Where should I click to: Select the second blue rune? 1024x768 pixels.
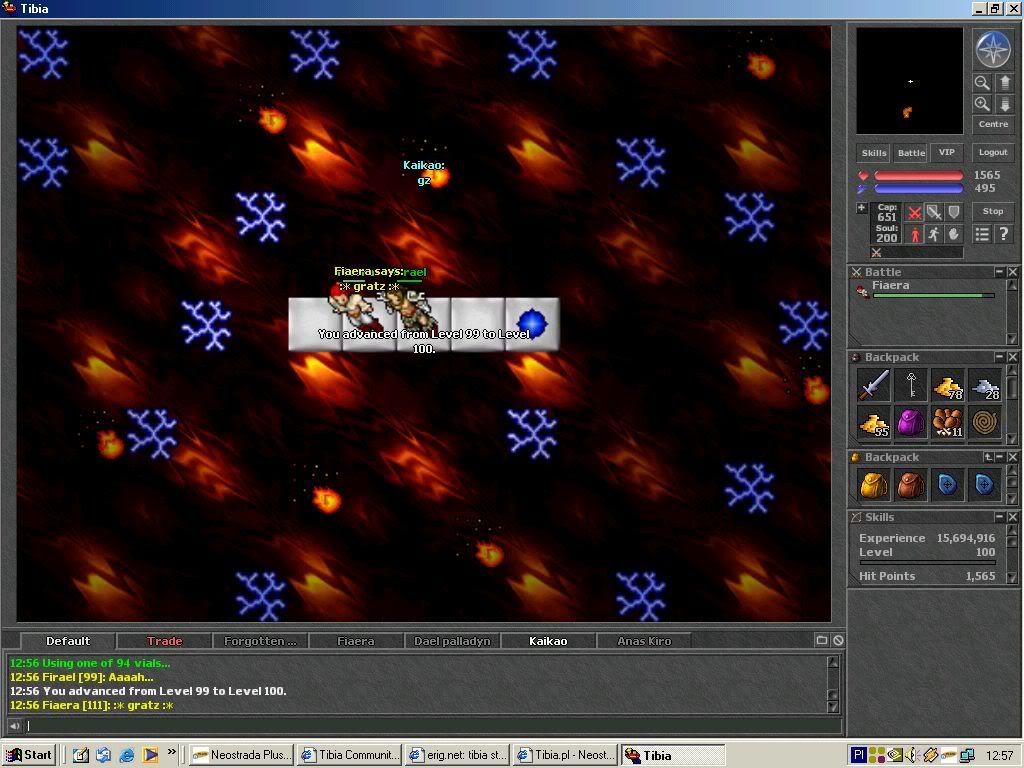(985, 485)
